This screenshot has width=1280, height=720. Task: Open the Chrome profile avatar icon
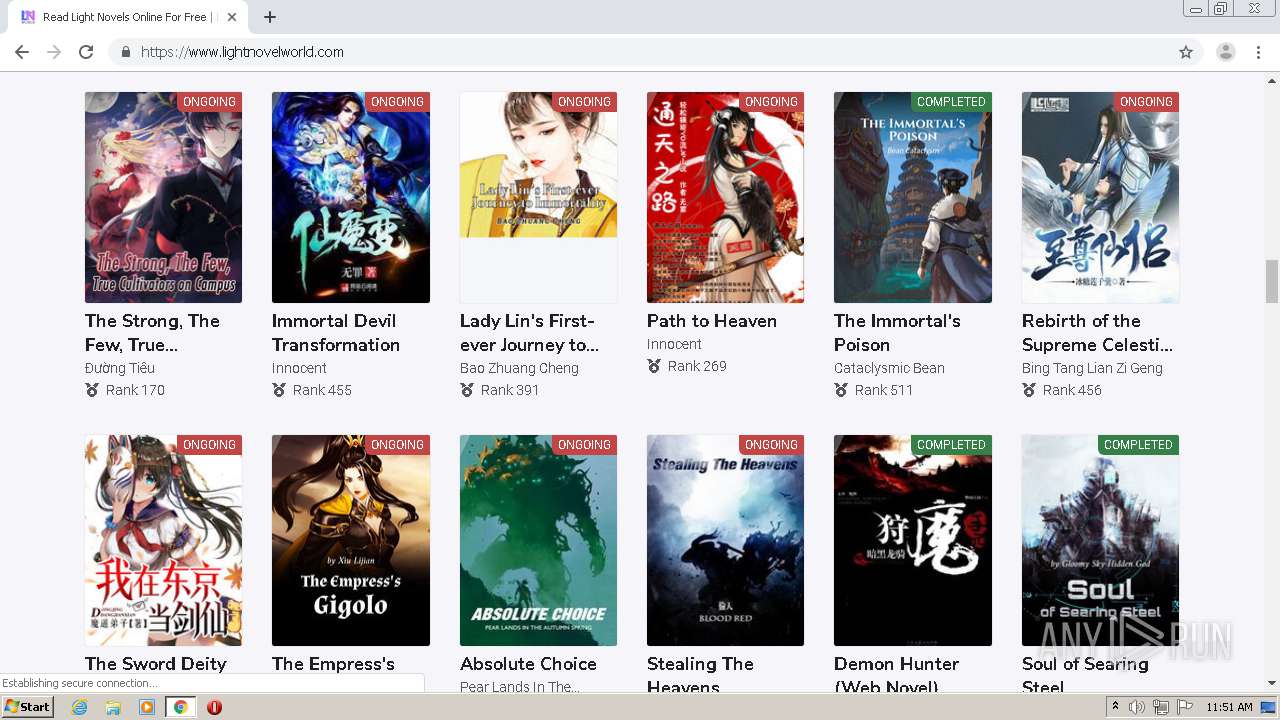[x=1225, y=52]
